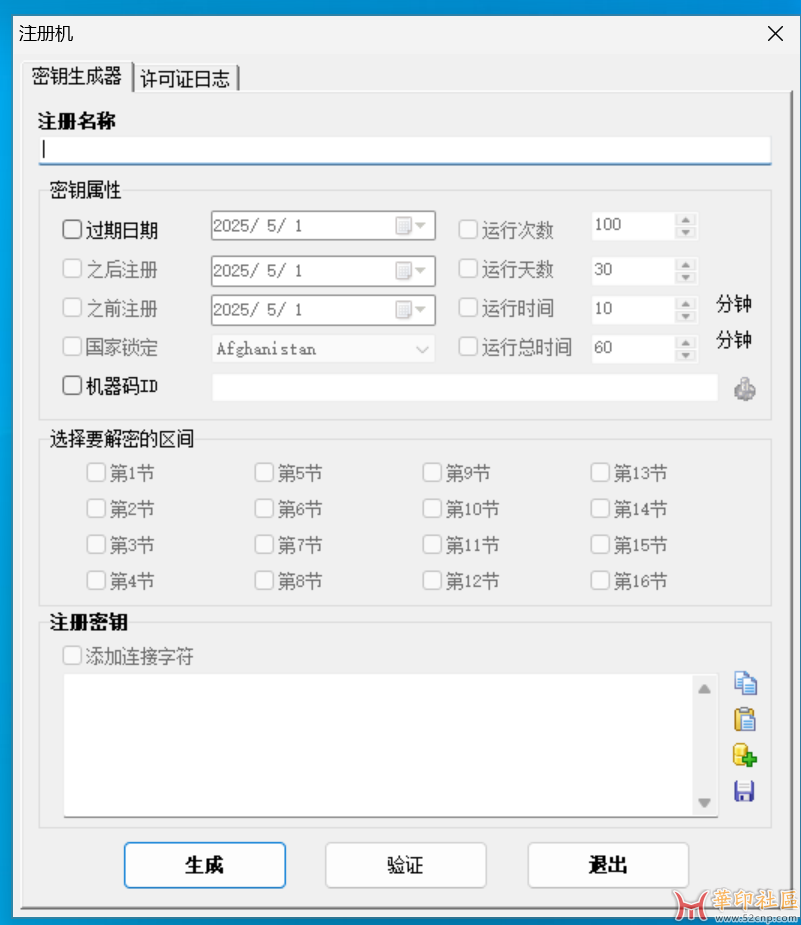This screenshot has width=801, height=925.
Task: Focus the 注册名称 input field
Action: point(405,150)
